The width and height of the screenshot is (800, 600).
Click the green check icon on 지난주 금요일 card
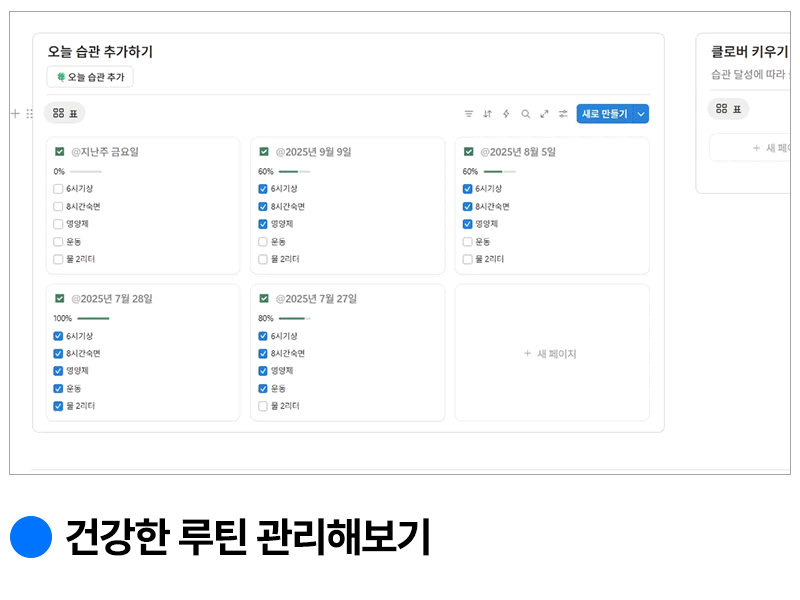[60, 152]
